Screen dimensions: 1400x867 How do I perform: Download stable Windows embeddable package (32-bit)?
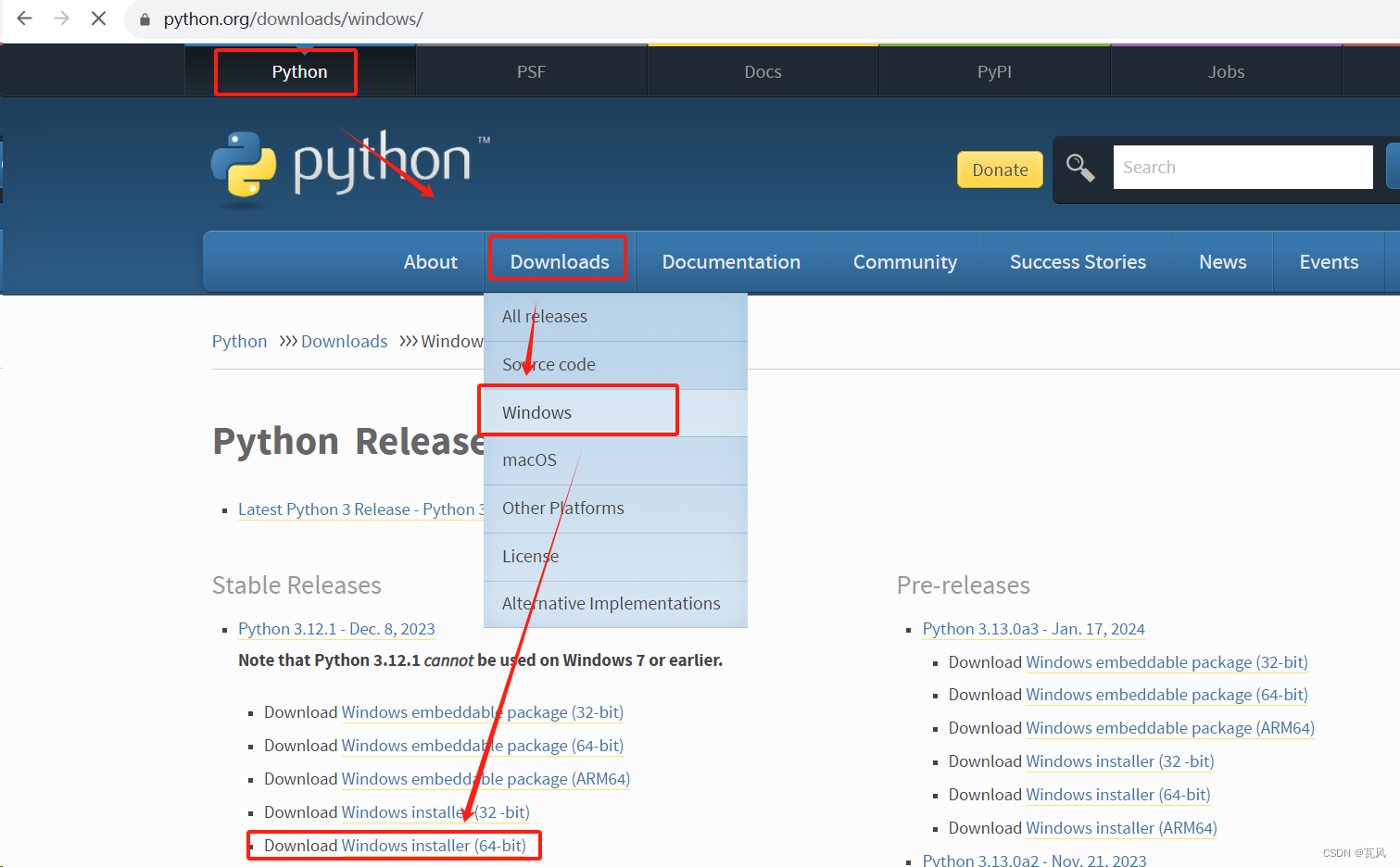(482, 712)
